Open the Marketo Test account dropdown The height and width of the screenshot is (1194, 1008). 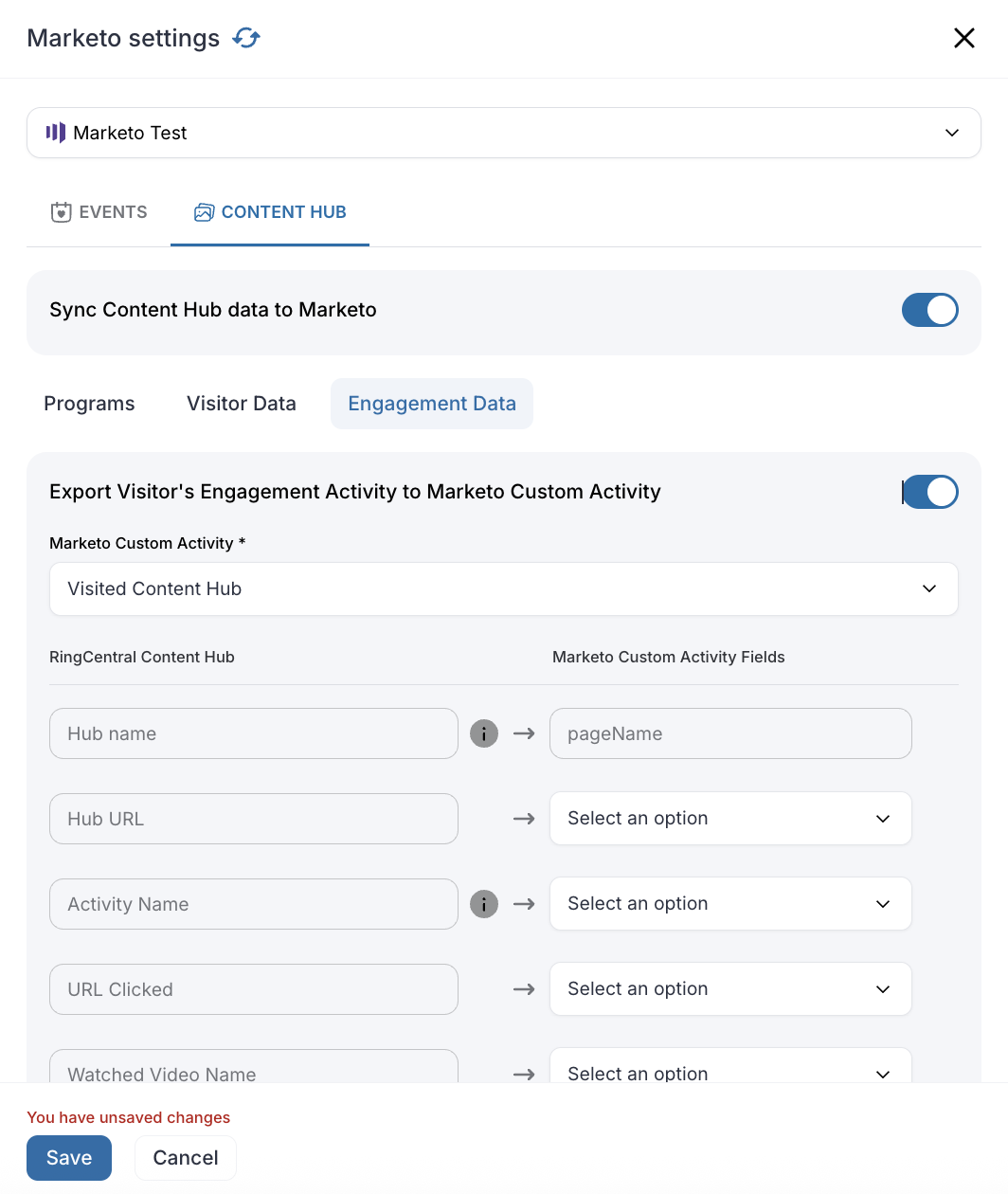click(504, 133)
